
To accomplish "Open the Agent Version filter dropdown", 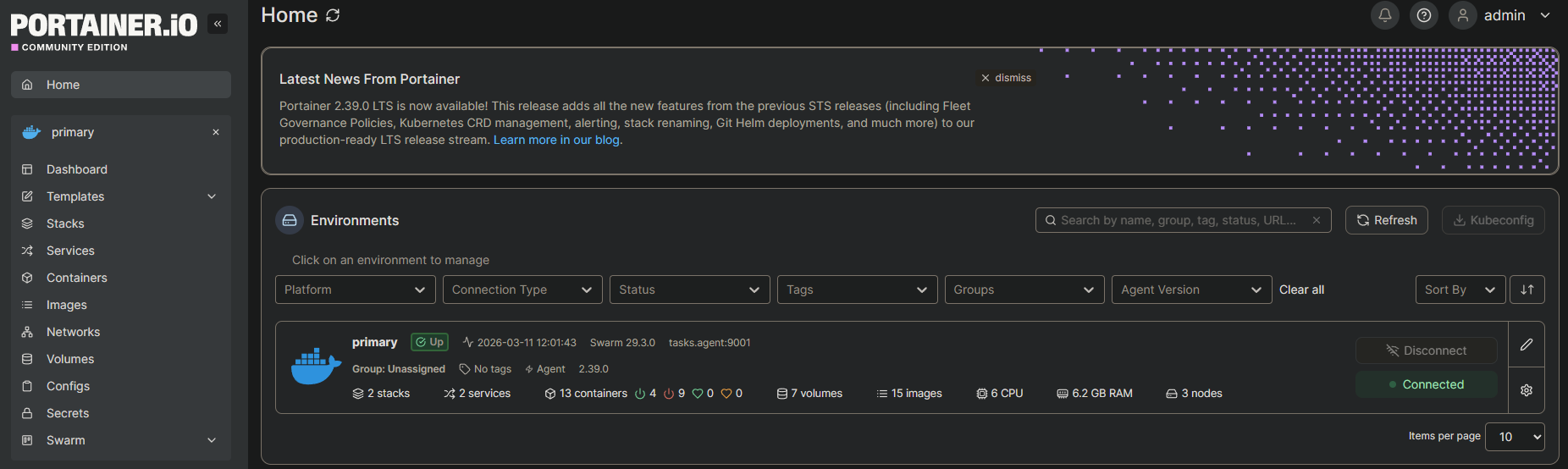I will [1190, 290].
